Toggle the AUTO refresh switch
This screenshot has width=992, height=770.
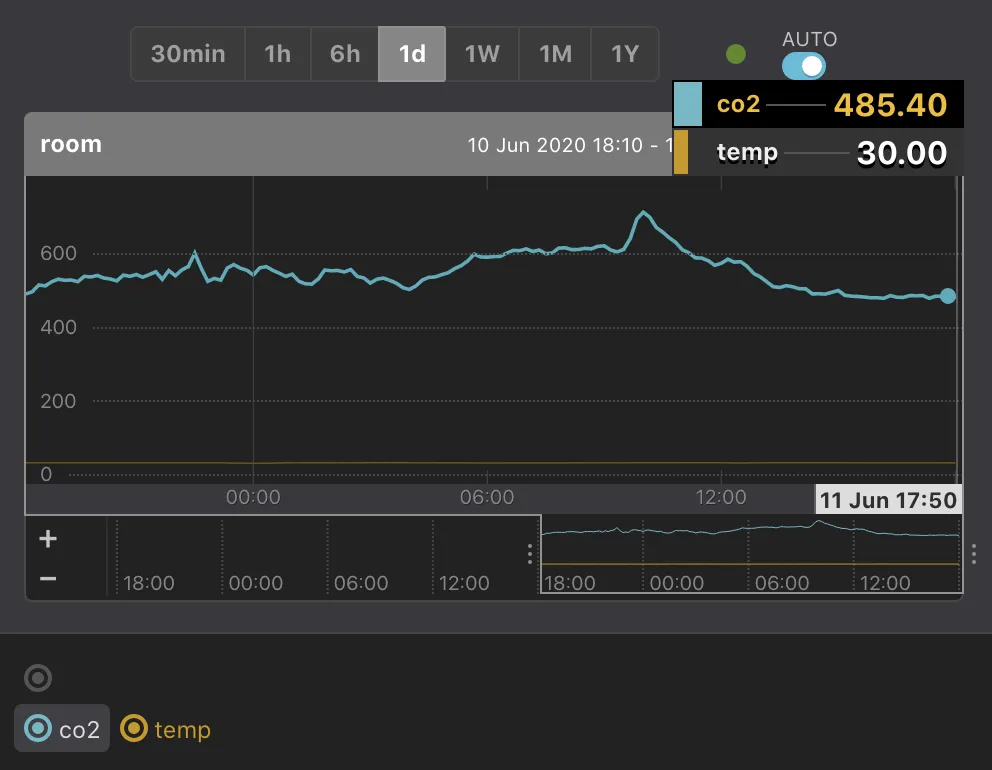804,66
